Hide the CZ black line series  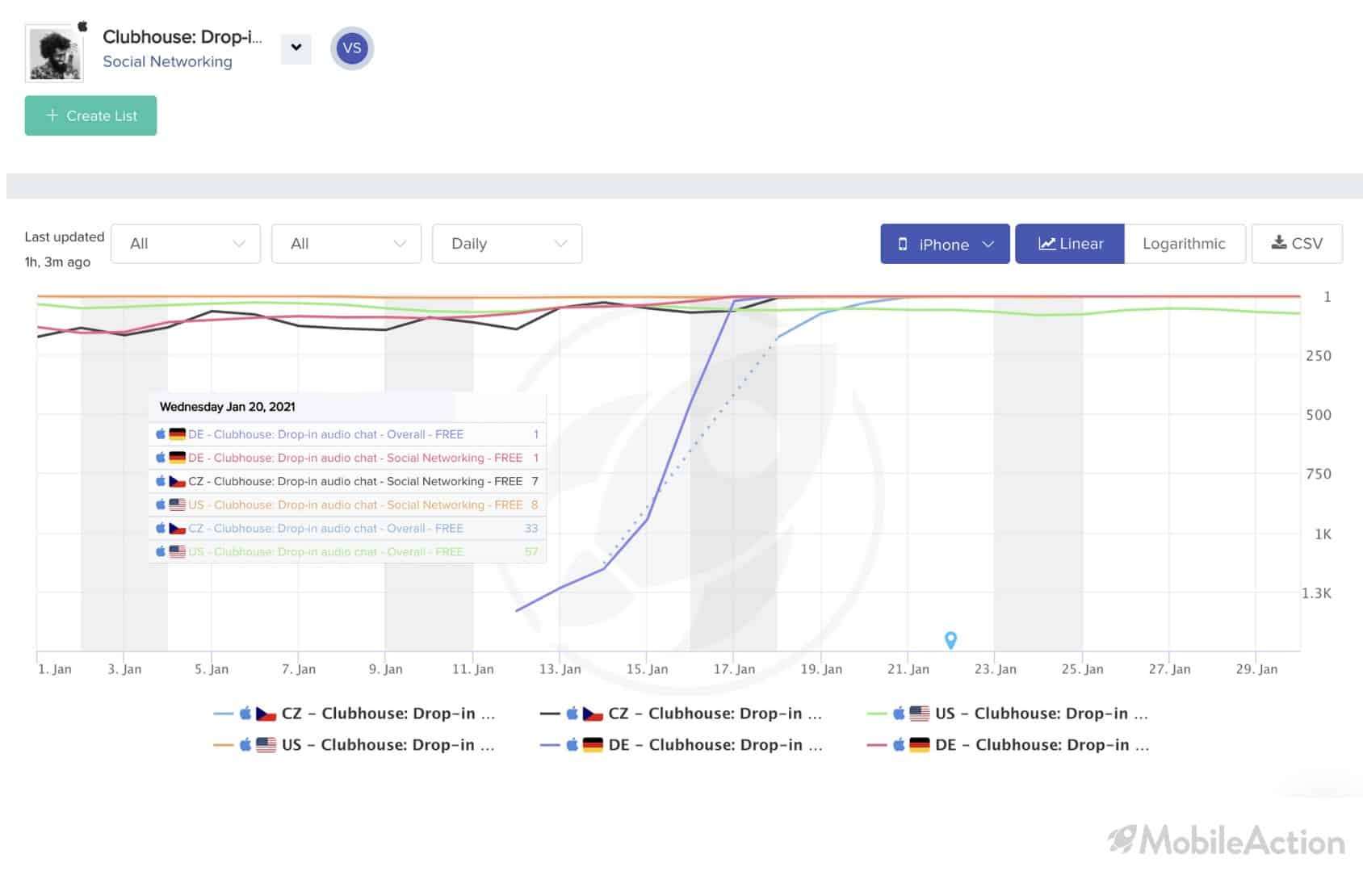click(681, 714)
